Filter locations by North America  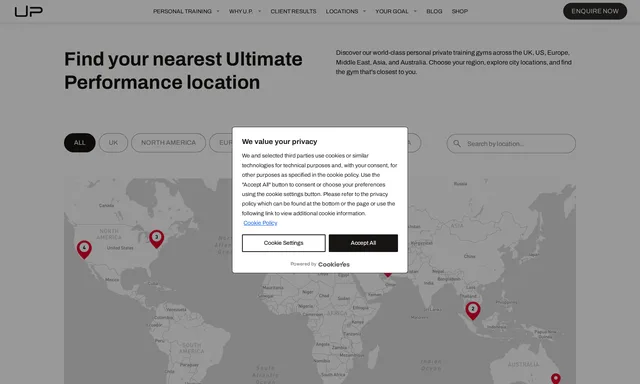click(168, 143)
